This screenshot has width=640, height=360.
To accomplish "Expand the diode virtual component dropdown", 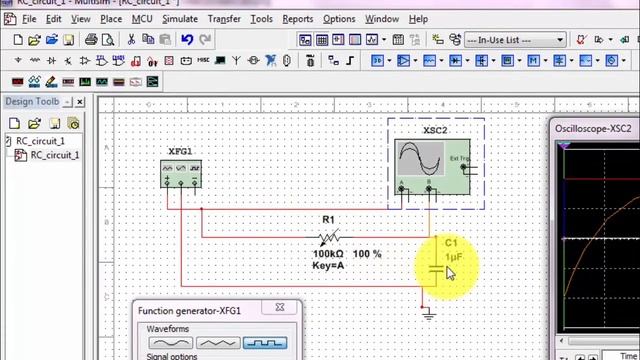I will click(468, 61).
